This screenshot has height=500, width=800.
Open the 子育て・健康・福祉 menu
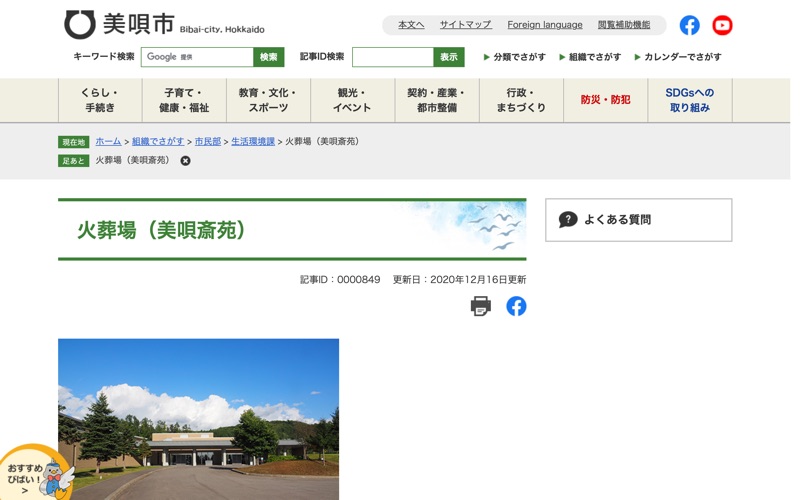point(184,100)
